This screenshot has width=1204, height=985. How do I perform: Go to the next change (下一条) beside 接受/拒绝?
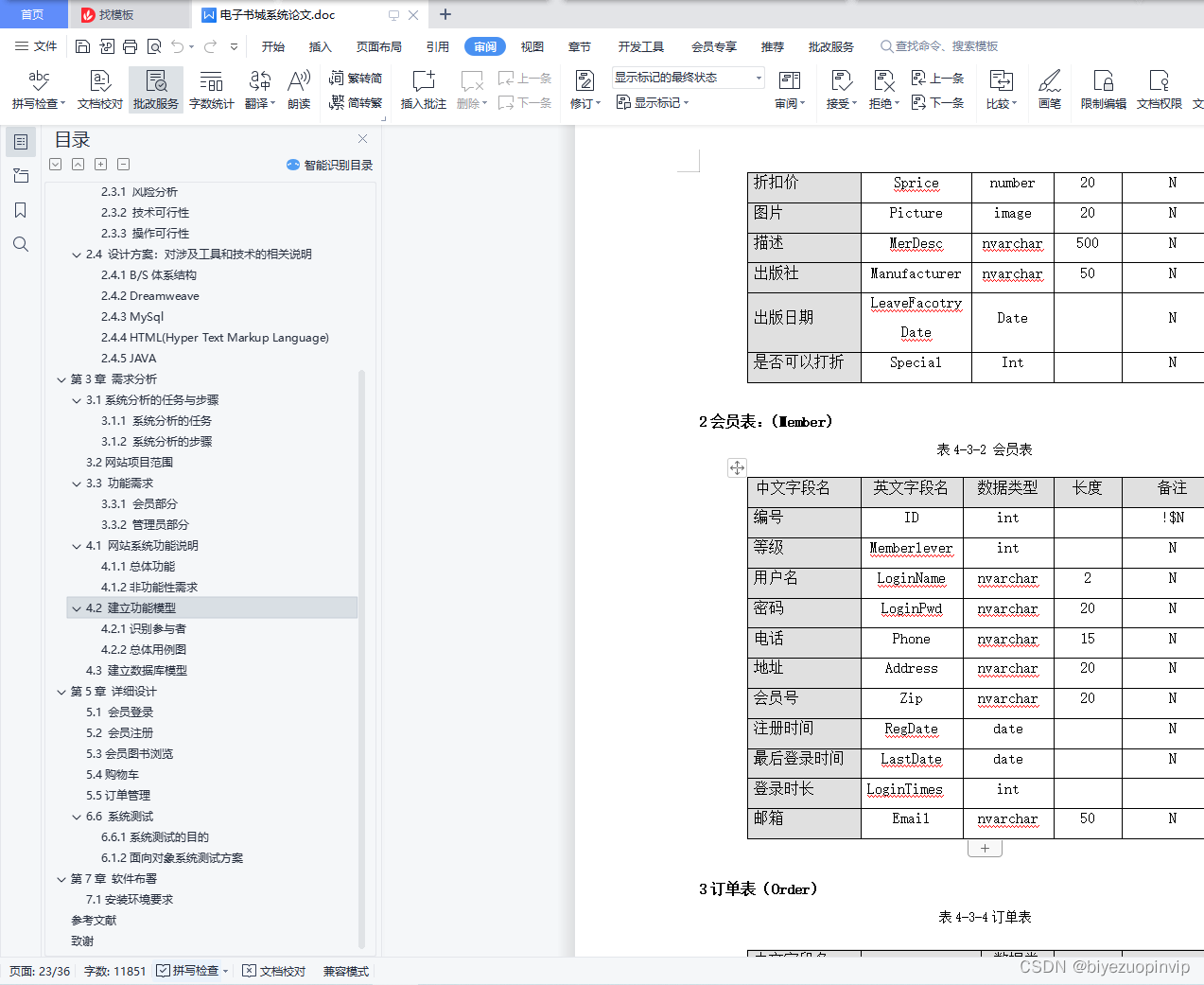click(x=937, y=102)
